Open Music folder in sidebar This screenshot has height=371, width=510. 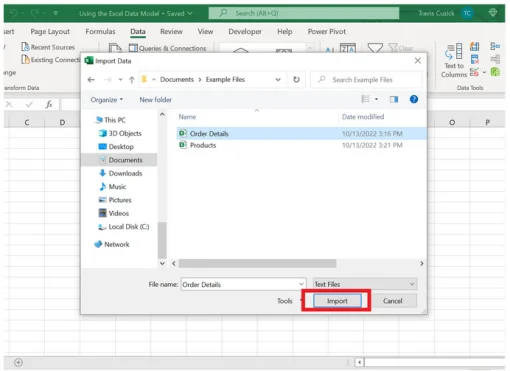coord(113,187)
